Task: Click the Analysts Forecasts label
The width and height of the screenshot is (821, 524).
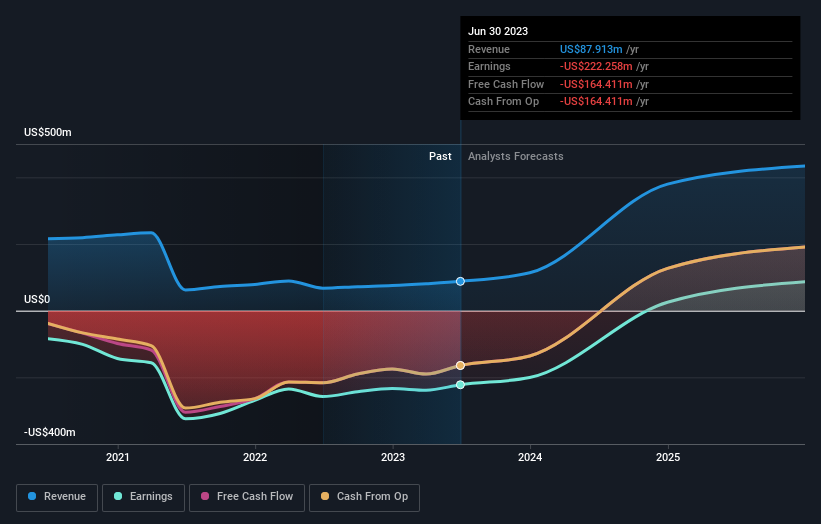Action: pos(516,156)
